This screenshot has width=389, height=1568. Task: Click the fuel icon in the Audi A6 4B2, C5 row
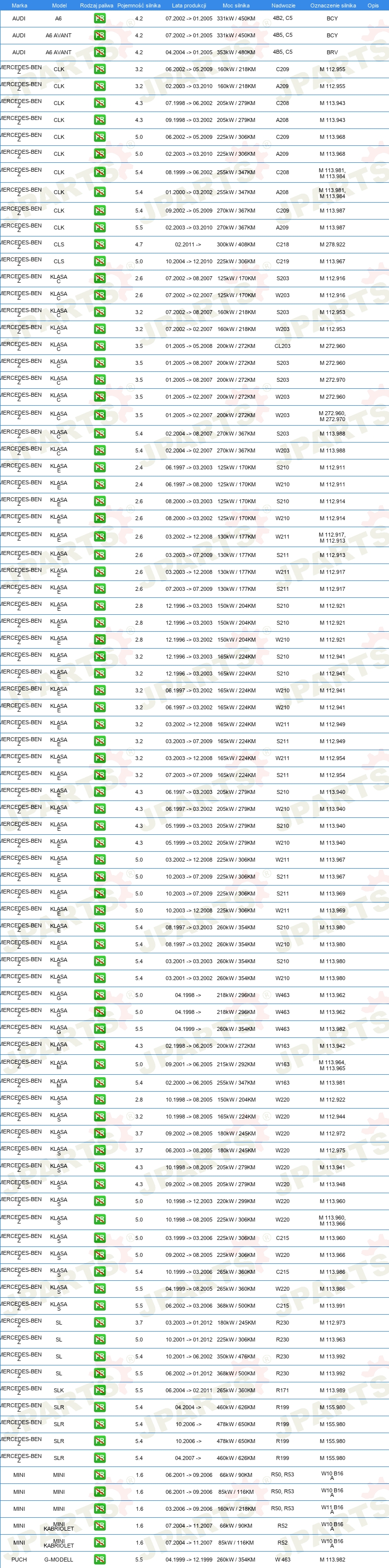[x=99, y=18]
